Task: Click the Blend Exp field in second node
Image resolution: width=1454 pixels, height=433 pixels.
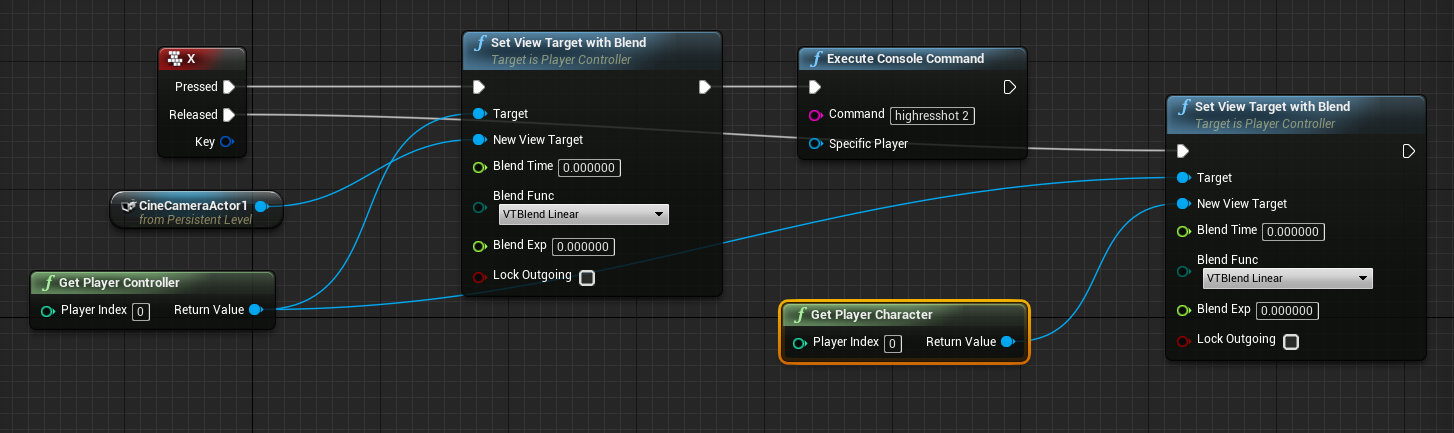Action: pos(1287,311)
